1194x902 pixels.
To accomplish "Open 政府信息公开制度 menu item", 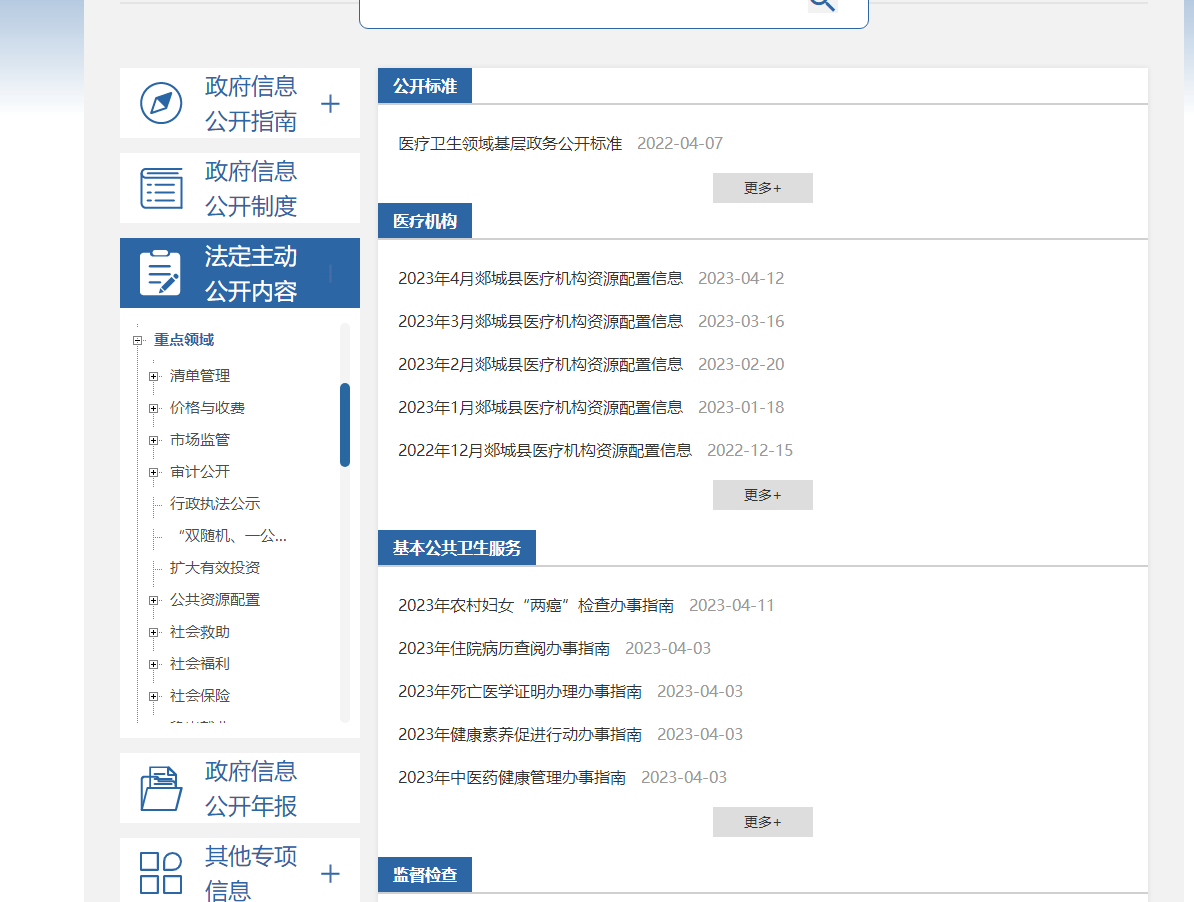I will coord(240,188).
